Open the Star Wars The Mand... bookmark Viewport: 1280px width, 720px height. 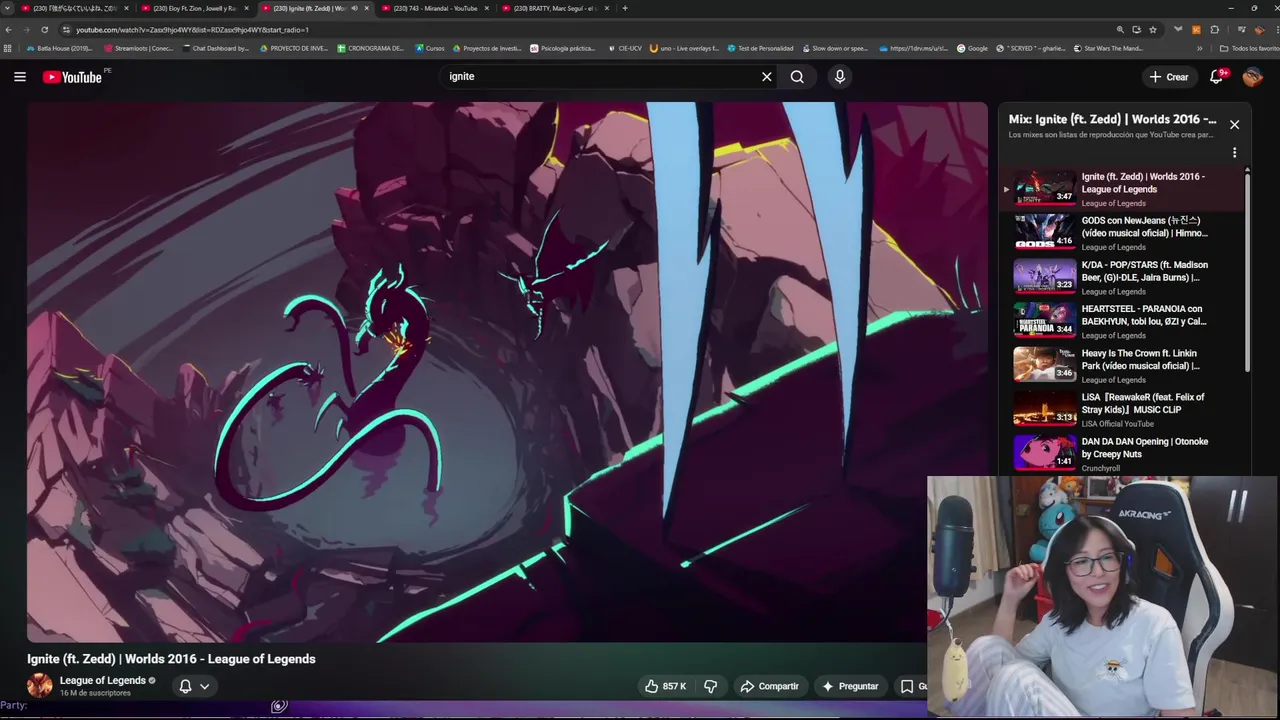click(1108, 48)
